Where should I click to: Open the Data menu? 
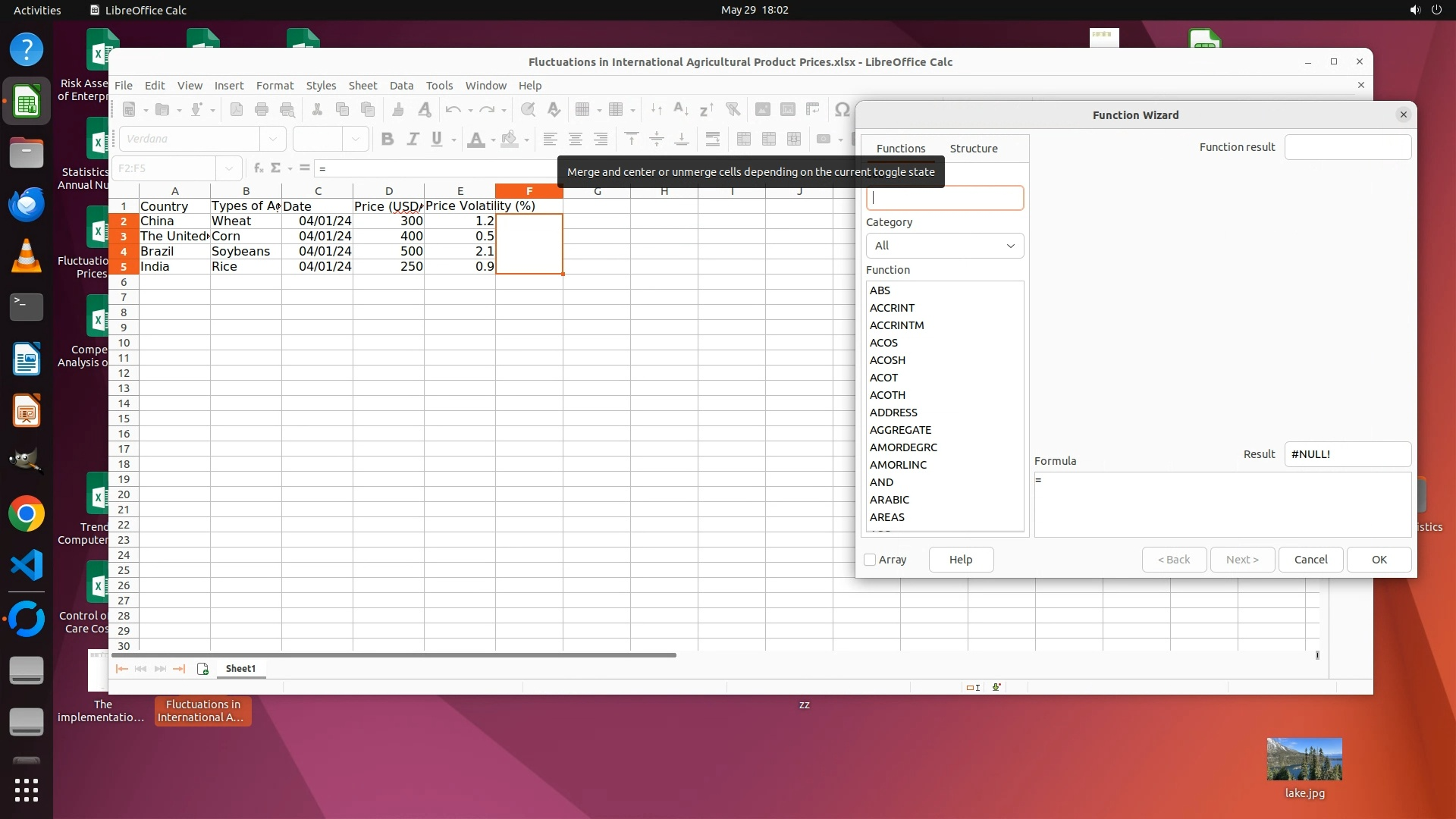[x=401, y=86]
